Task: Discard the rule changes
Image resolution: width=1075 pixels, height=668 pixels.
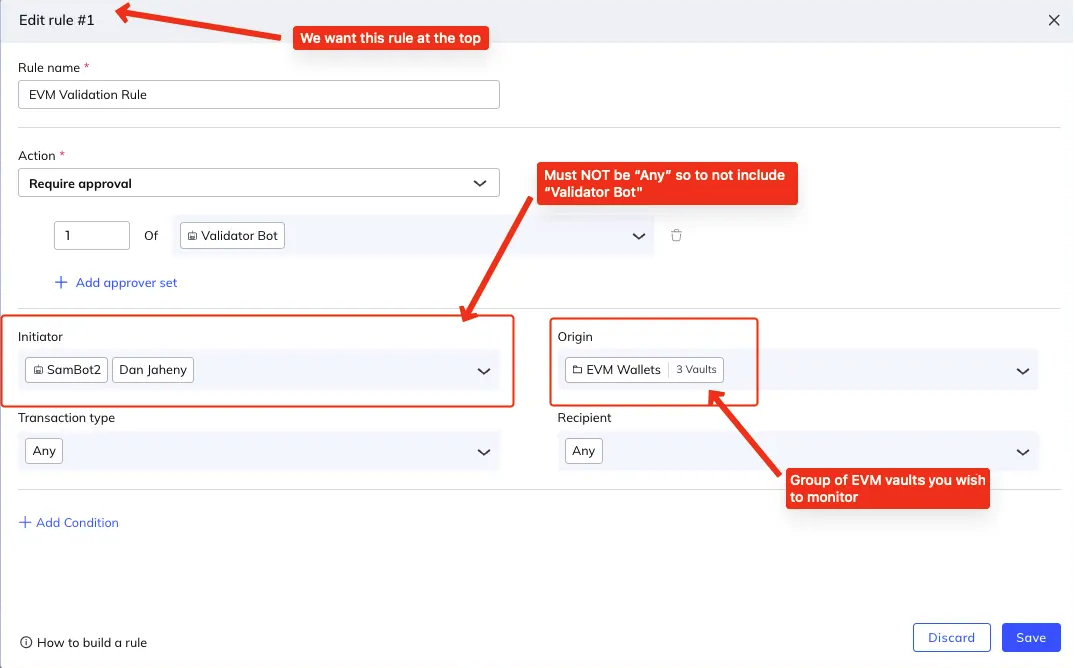Action: point(951,638)
